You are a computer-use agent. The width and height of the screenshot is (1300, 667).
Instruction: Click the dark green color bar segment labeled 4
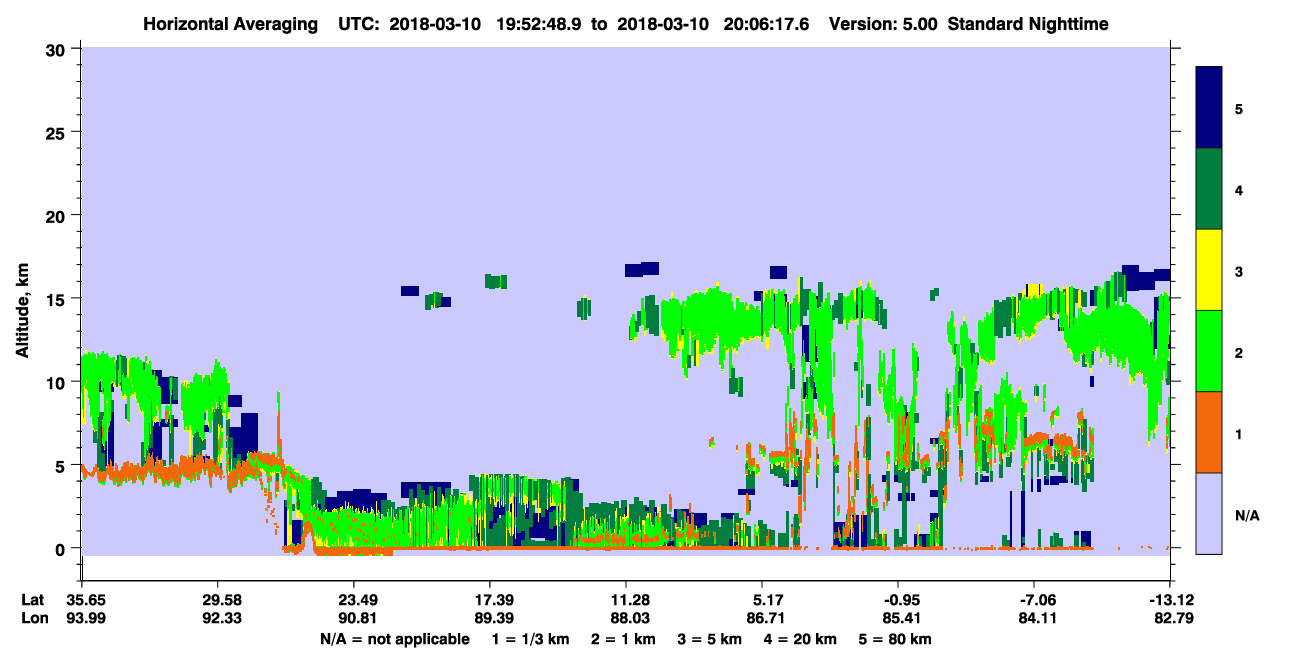pyautogui.click(x=1209, y=189)
